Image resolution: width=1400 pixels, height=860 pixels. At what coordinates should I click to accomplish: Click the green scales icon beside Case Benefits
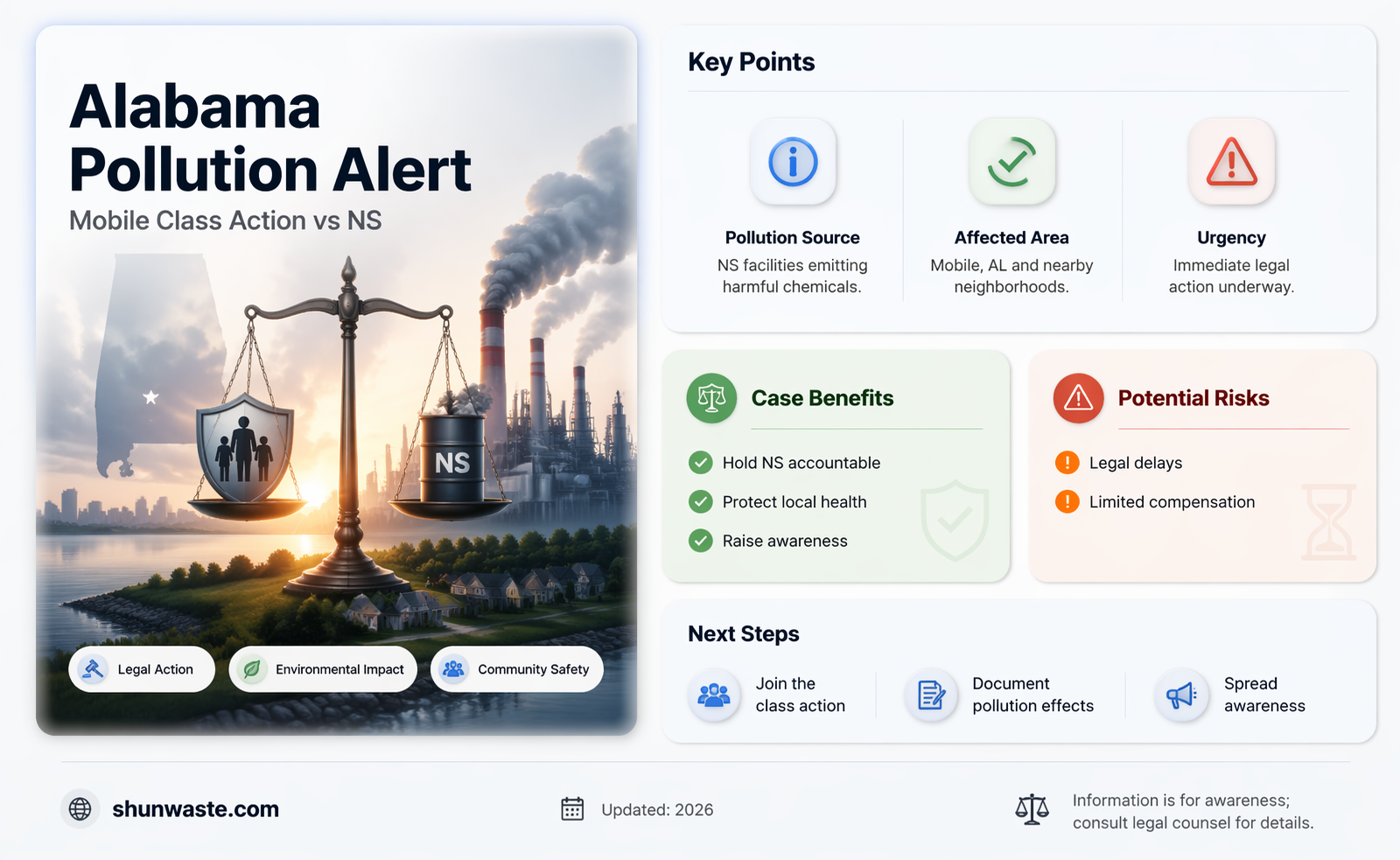coord(711,398)
